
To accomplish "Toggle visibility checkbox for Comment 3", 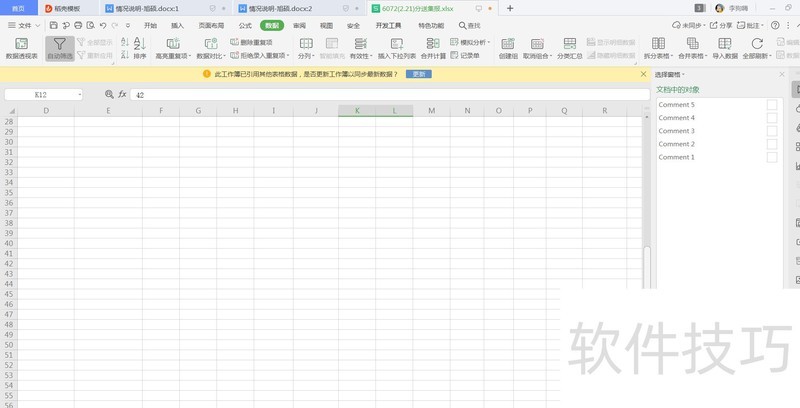I will (772, 131).
